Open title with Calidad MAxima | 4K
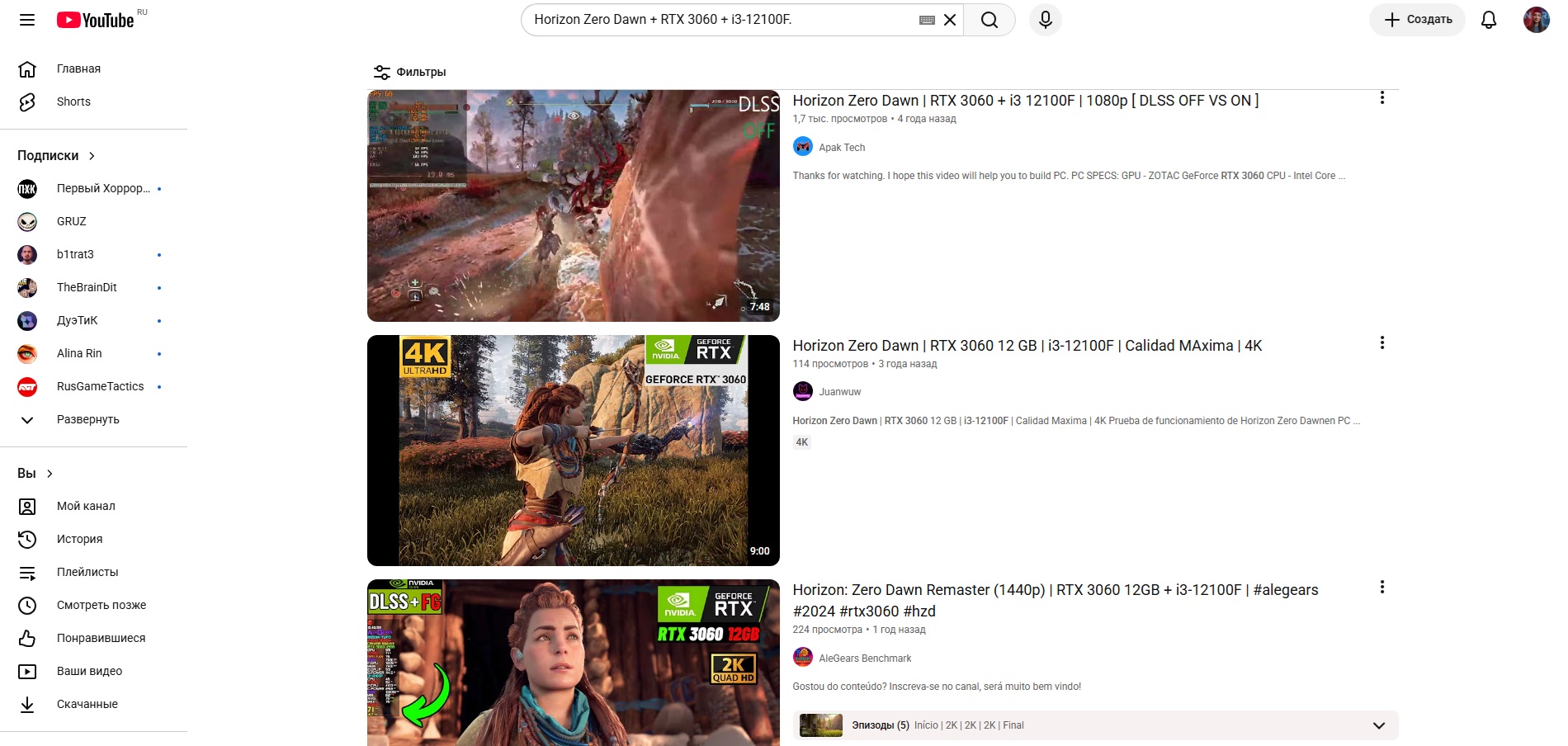Screen dimensions: 1568x746 tap(1027, 346)
